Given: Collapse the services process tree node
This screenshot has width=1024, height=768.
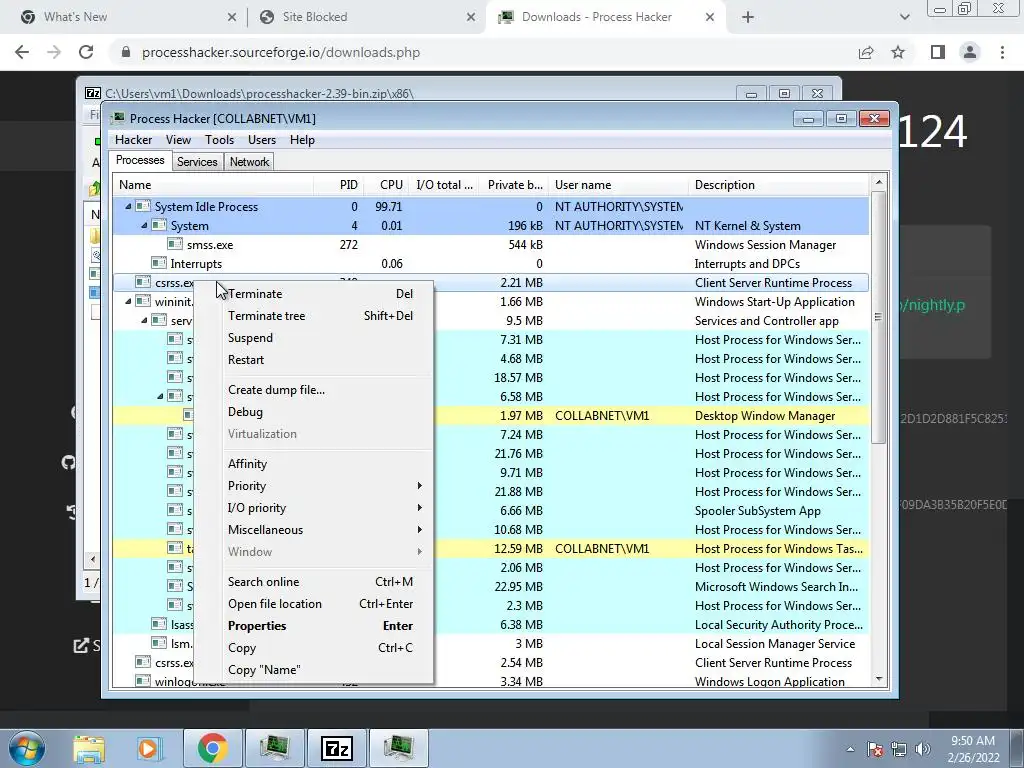Looking at the screenshot, I should point(144,321).
